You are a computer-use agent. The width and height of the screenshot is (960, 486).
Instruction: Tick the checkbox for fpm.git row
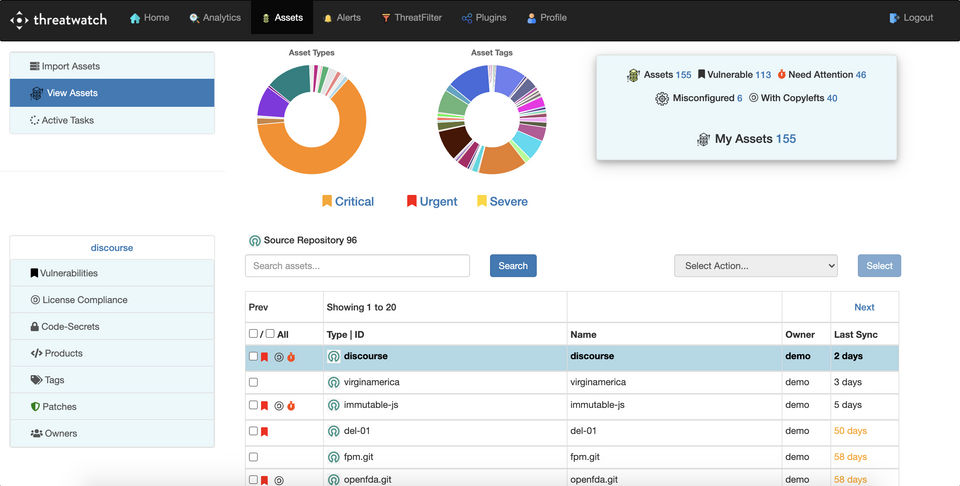click(x=253, y=457)
